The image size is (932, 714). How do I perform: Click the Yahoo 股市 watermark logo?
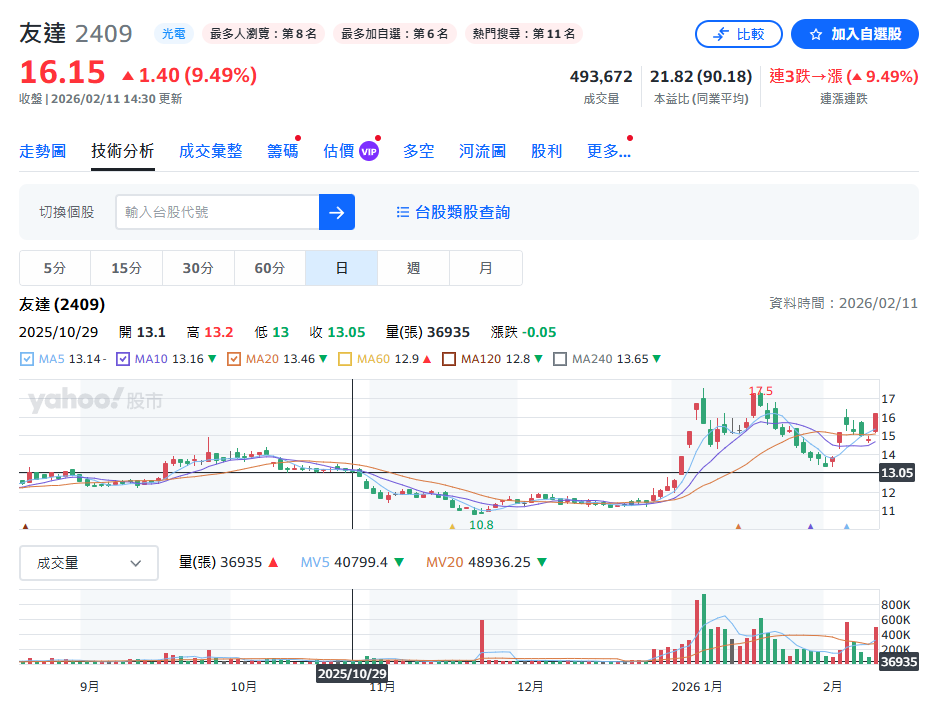95,401
